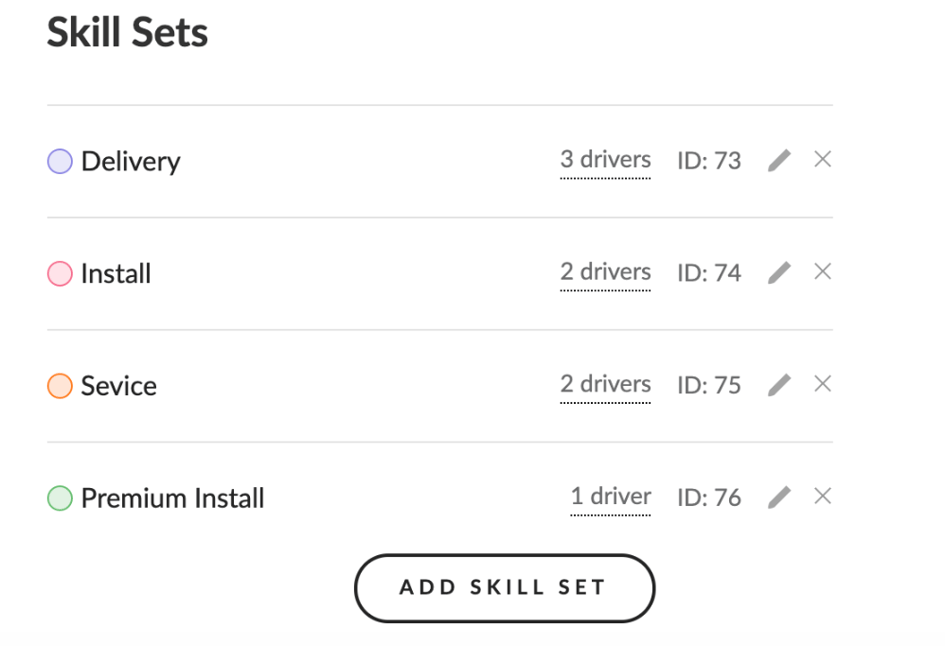Viewport: 945px width, 646px height.
Task: Delete the Delivery skill set
Action: pos(823,159)
